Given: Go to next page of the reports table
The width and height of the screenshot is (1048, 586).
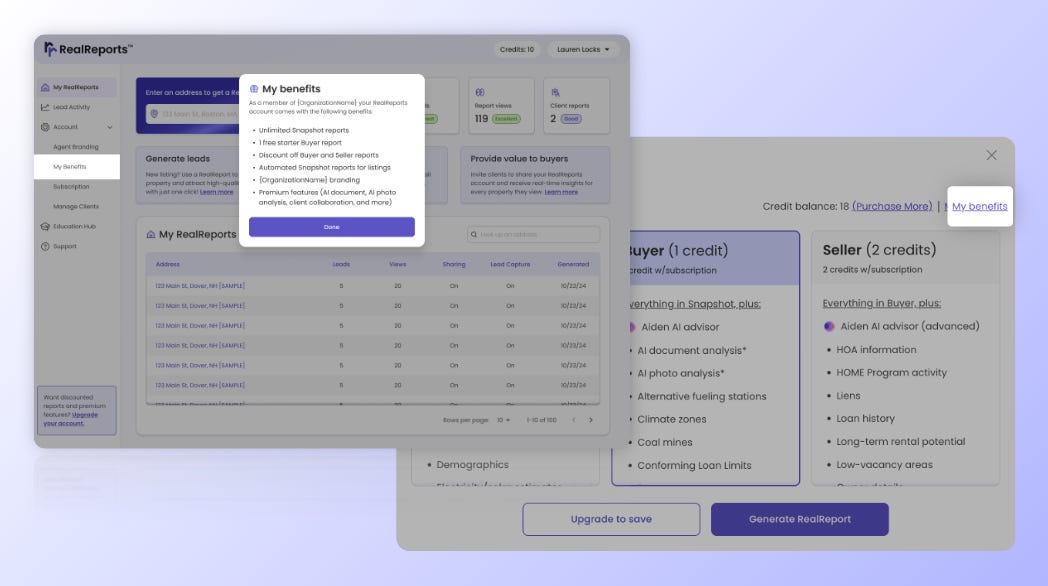Looking at the screenshot, I should coord(590,420).
